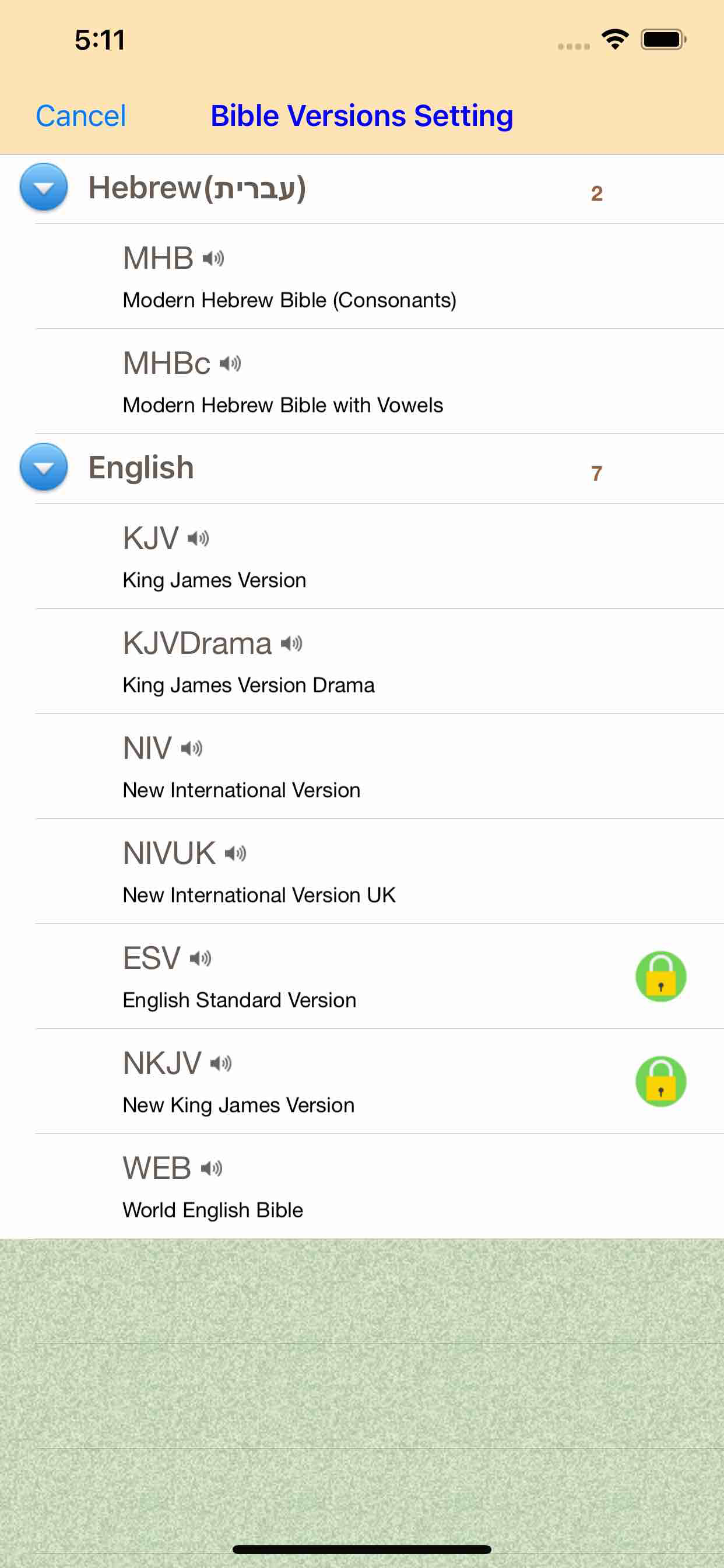Collapse the Hebrew section arrow
Viewport: 724px width, 1568px height.
[x=44, y=187]
